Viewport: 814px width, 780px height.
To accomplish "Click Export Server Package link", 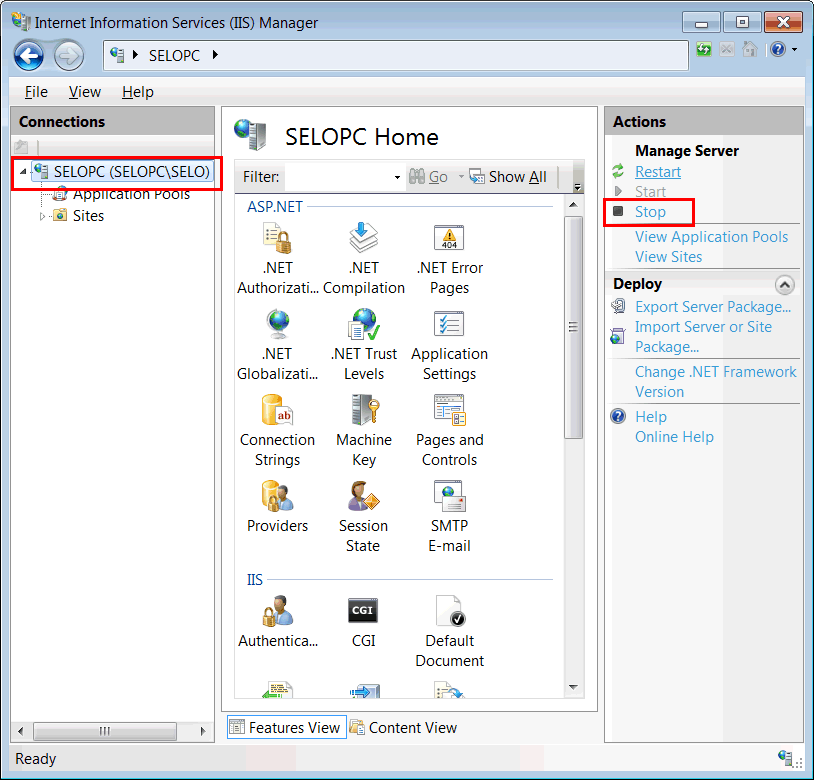I will [713, 307].
